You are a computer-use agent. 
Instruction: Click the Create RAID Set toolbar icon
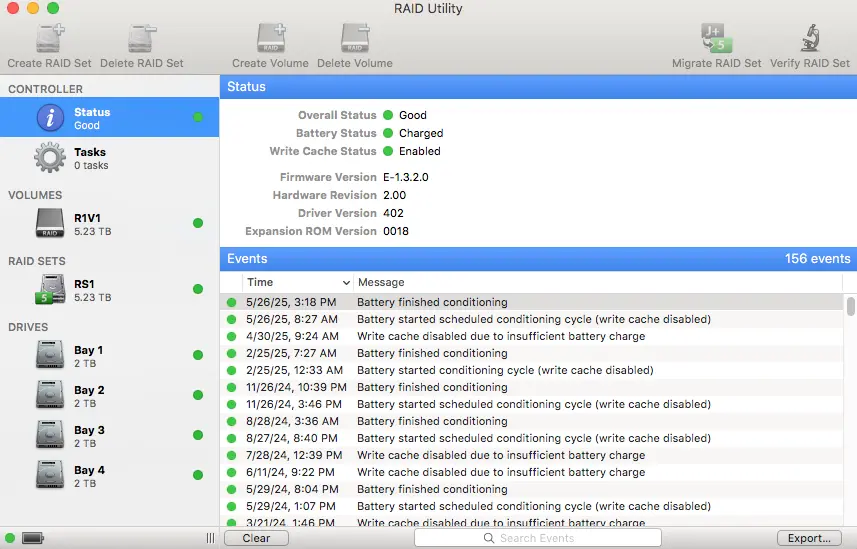tap(50, 39)
